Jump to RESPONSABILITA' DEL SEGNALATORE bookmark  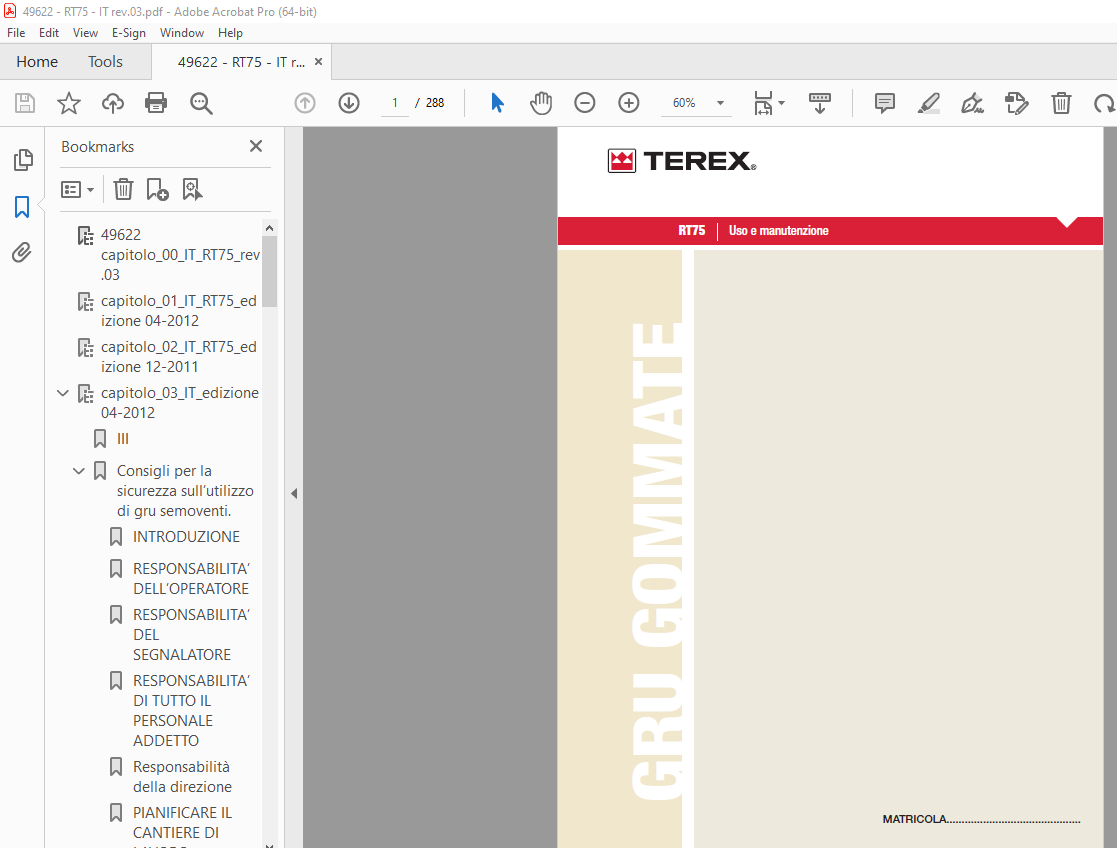coord(191,634)
